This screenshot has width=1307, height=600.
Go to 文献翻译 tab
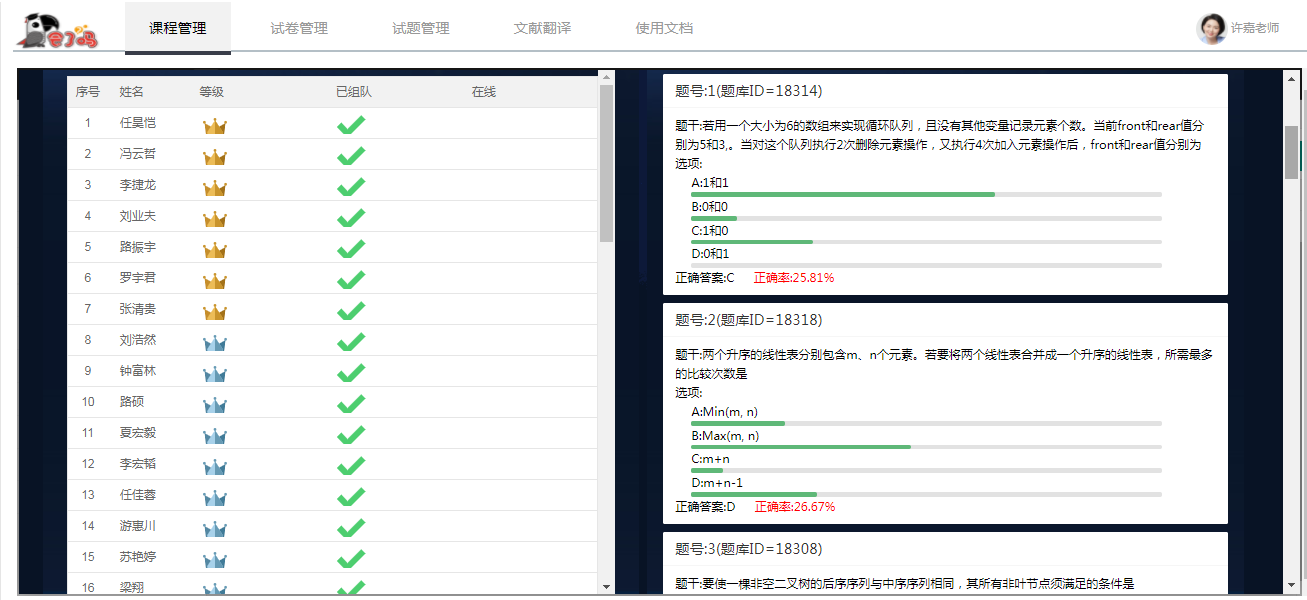point(543,28)
